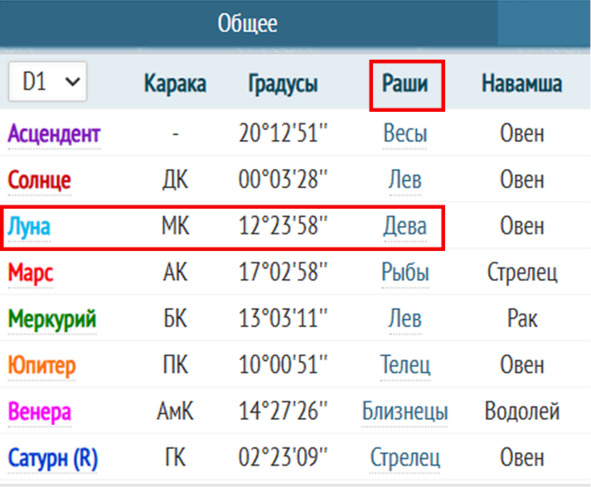Click the Навамша column header
This screenshot has height=487, width=591.
(x=522, y=83)
